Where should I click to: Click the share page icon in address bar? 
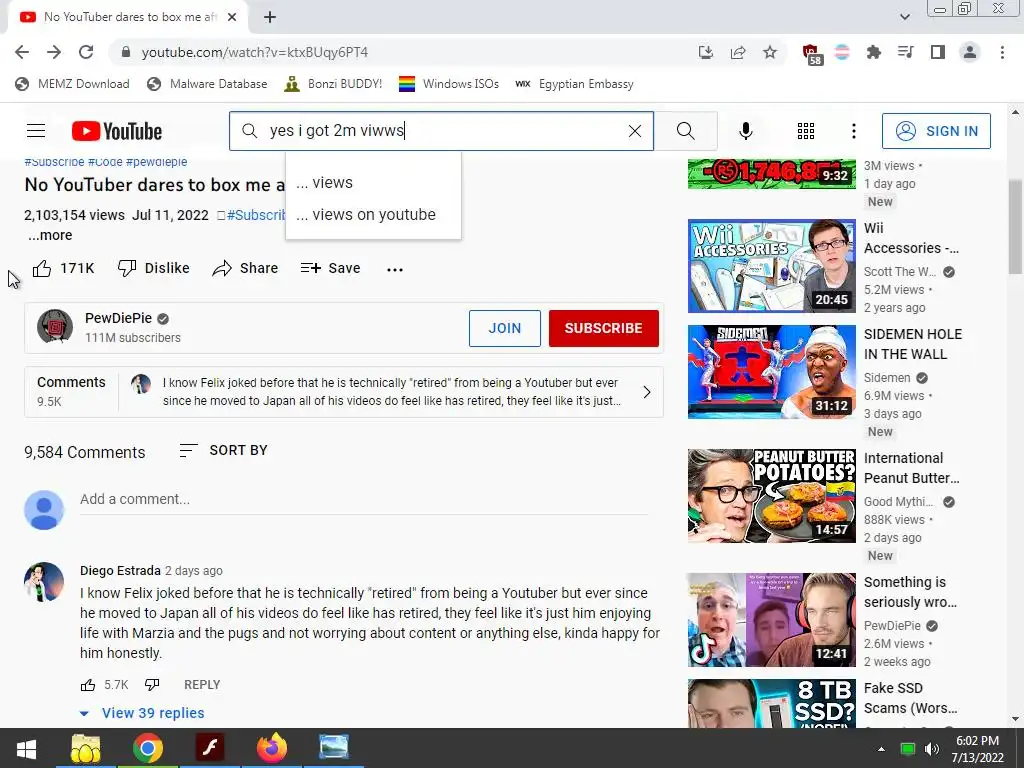tap(738, 52)
